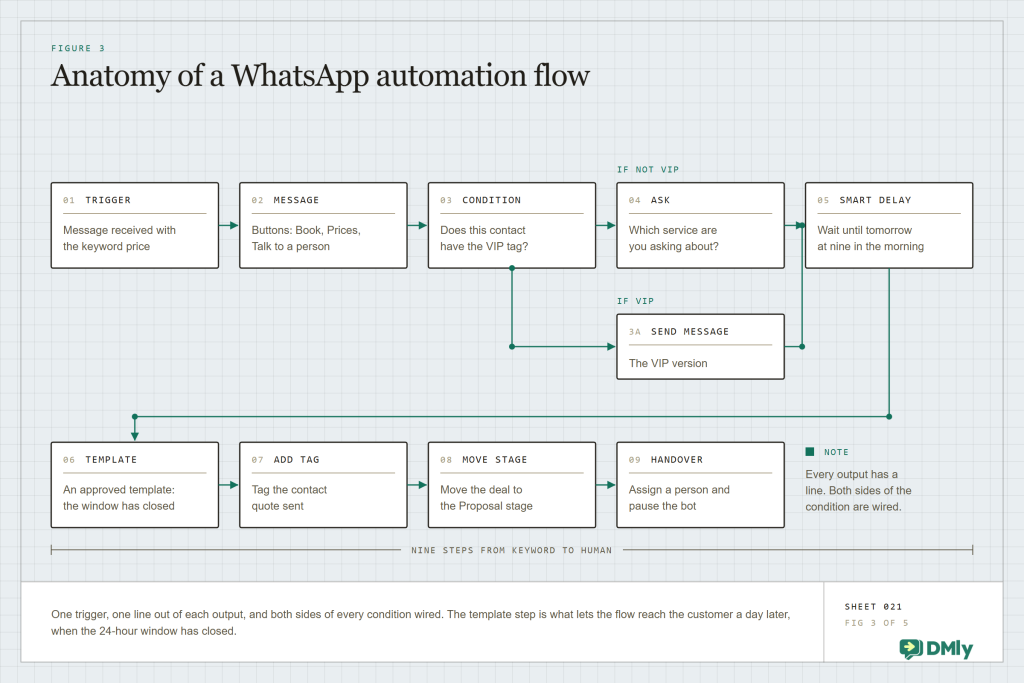Click the arrow from Move Stage to Handover

coord(607,485)
